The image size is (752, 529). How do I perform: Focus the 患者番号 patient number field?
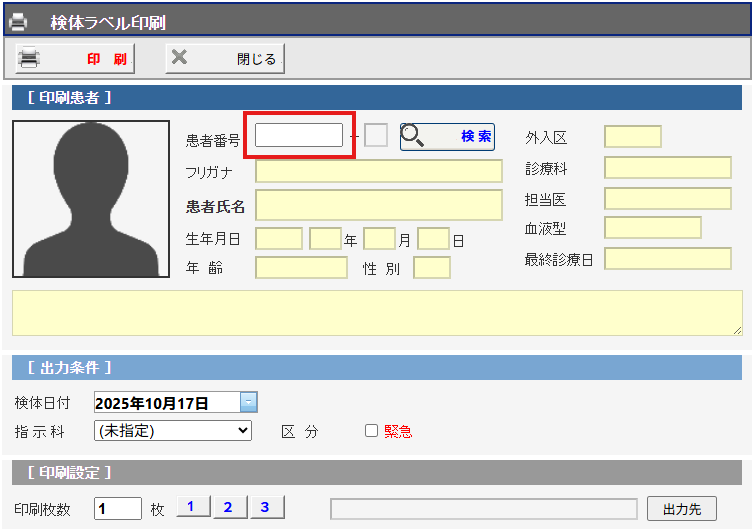299,135
